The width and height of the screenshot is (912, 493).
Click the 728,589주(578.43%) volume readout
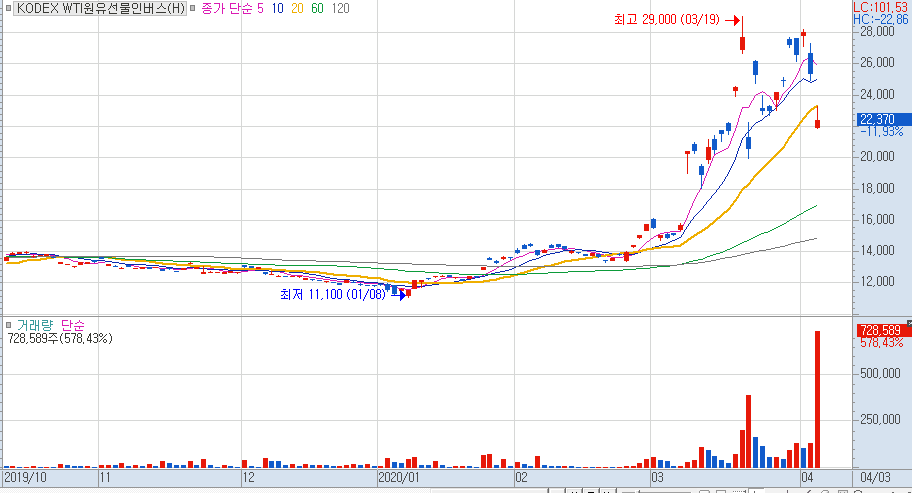tap(60, 338)
